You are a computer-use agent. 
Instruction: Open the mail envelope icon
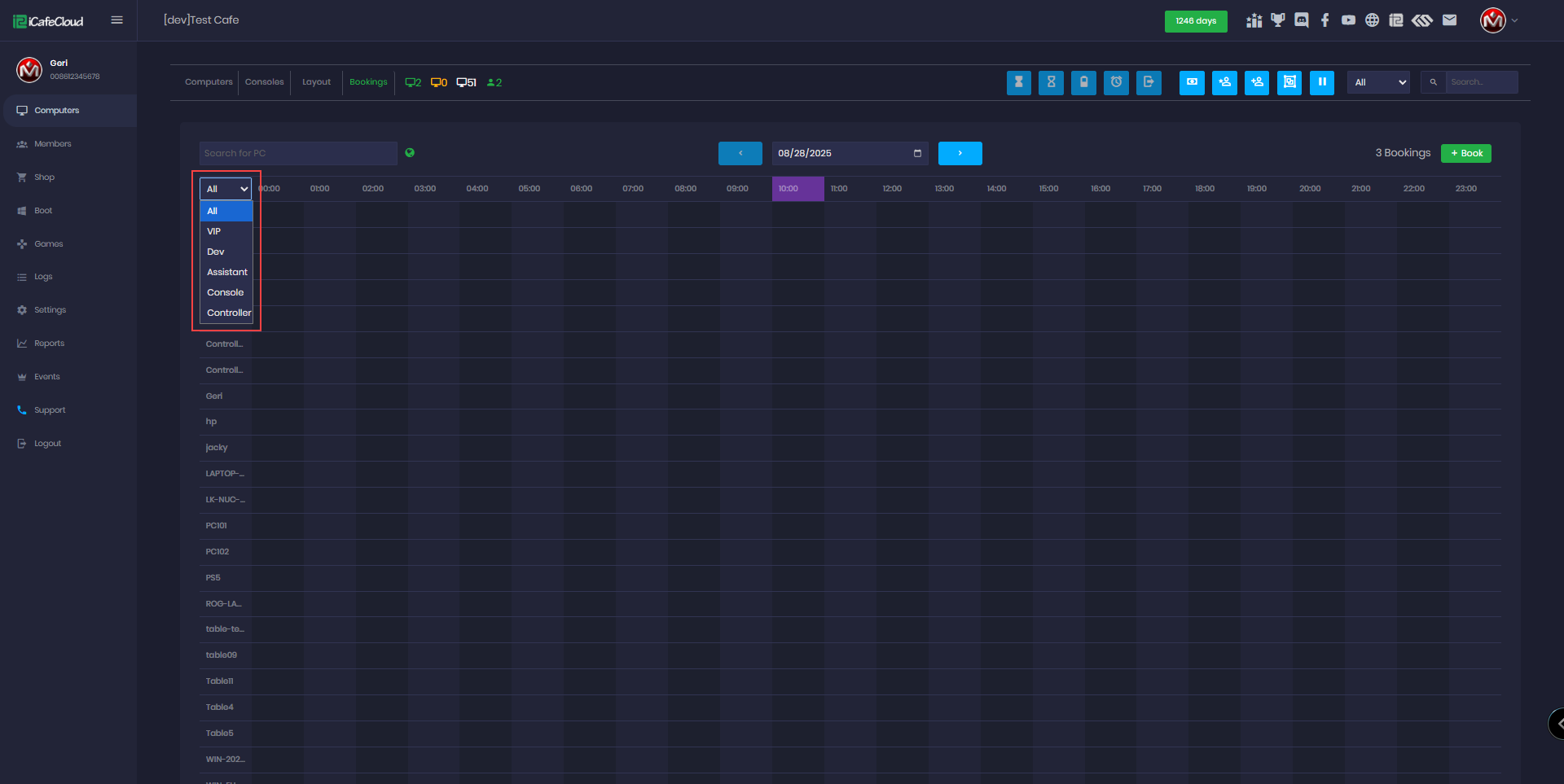click(1449, 20)
